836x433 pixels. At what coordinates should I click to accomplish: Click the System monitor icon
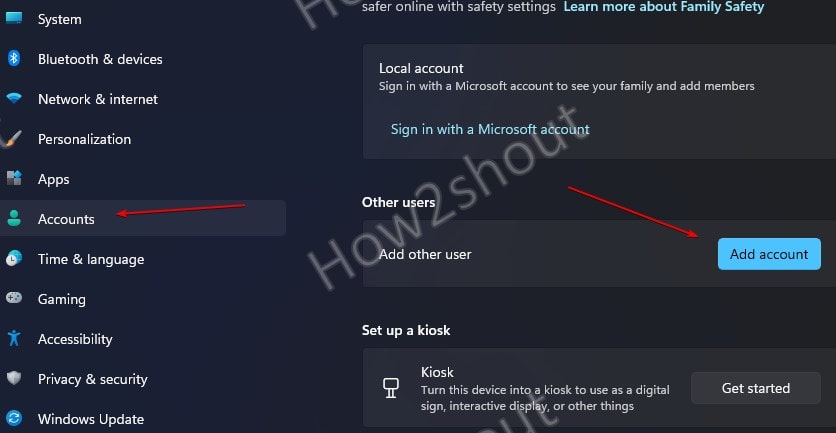point(14,18)
